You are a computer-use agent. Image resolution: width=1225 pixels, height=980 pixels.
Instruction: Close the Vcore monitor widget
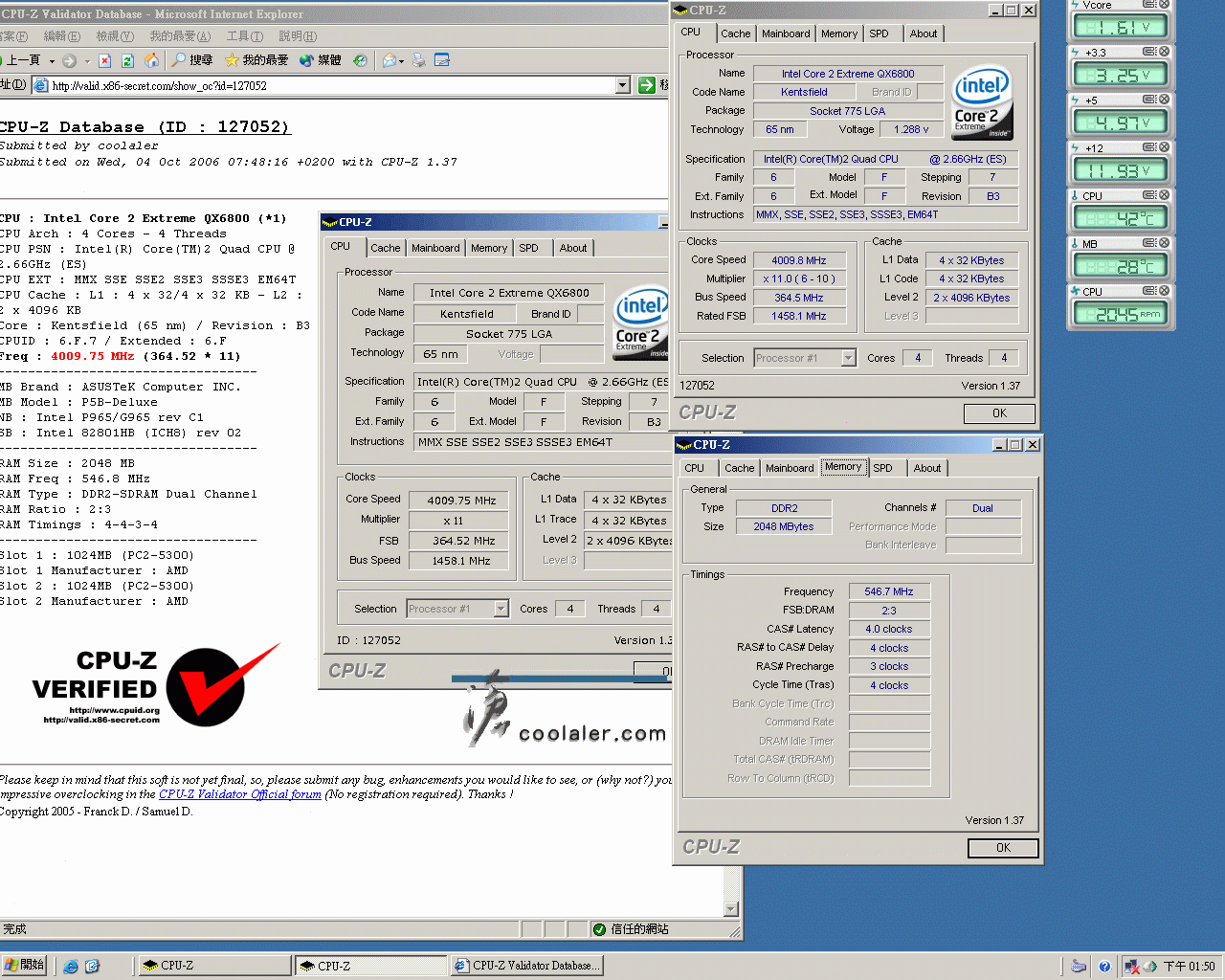pos(1165,5)
